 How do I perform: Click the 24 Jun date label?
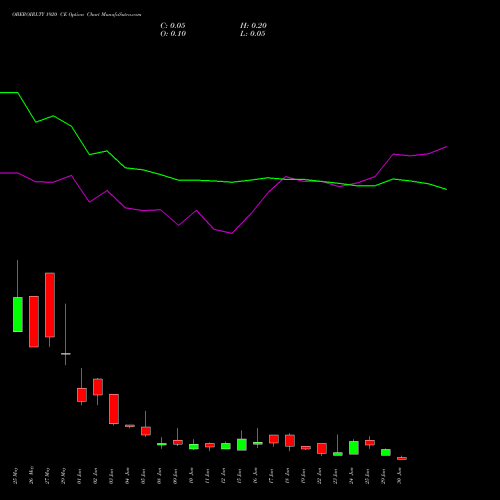pyautogui.click(x=351, y=476)
